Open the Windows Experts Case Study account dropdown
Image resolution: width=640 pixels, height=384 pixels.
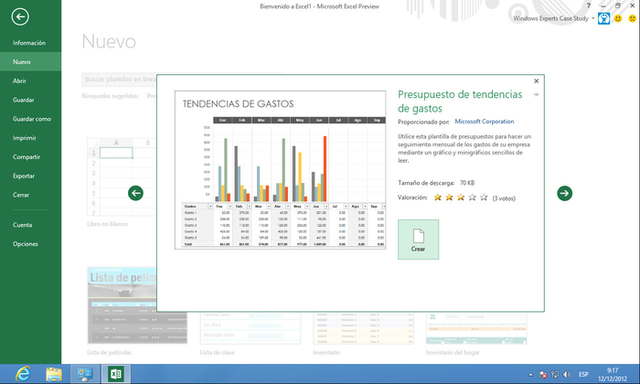click(553, 18)
